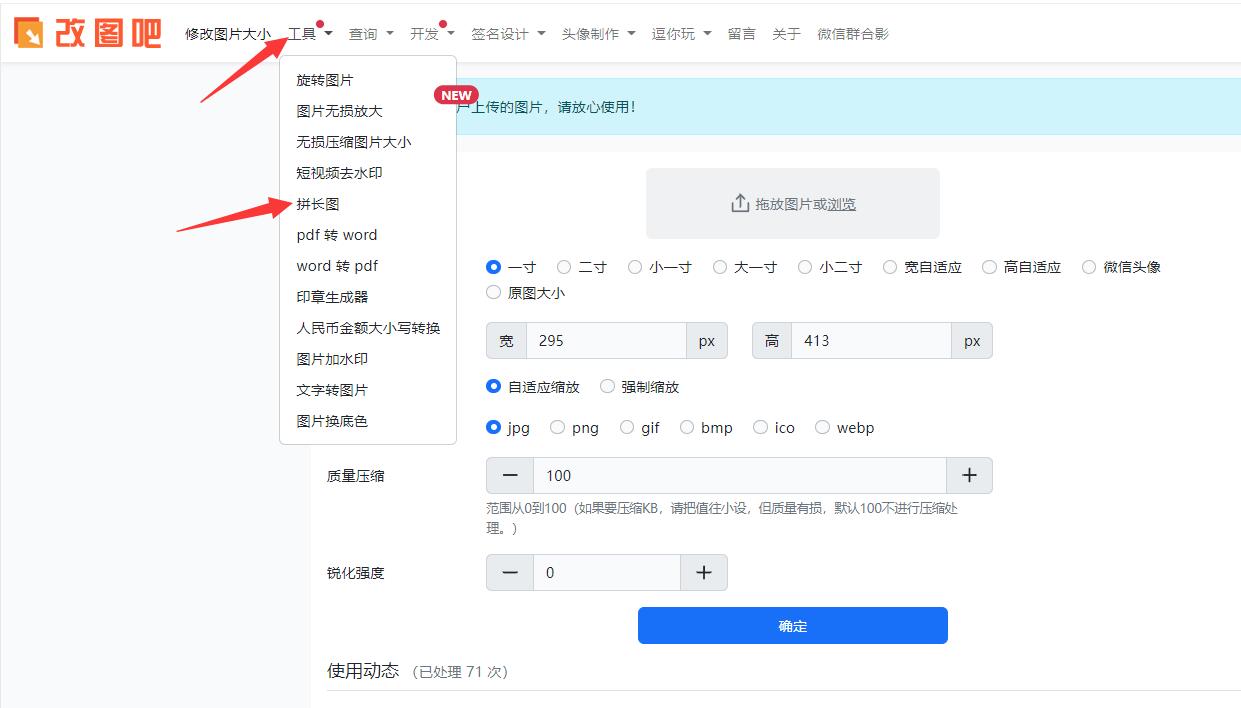Image resolution: width=1241 pixels, height=708 pixels.
Task: Click the minus stepper beside 锐化强度
Action: [x=509, y=572]
